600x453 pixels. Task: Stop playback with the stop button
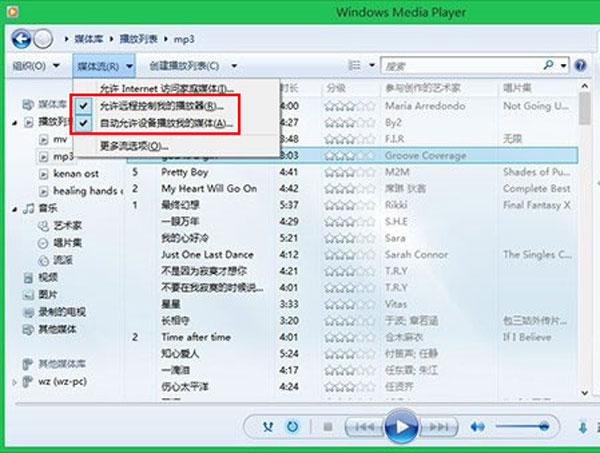click(x=328, y=426)
